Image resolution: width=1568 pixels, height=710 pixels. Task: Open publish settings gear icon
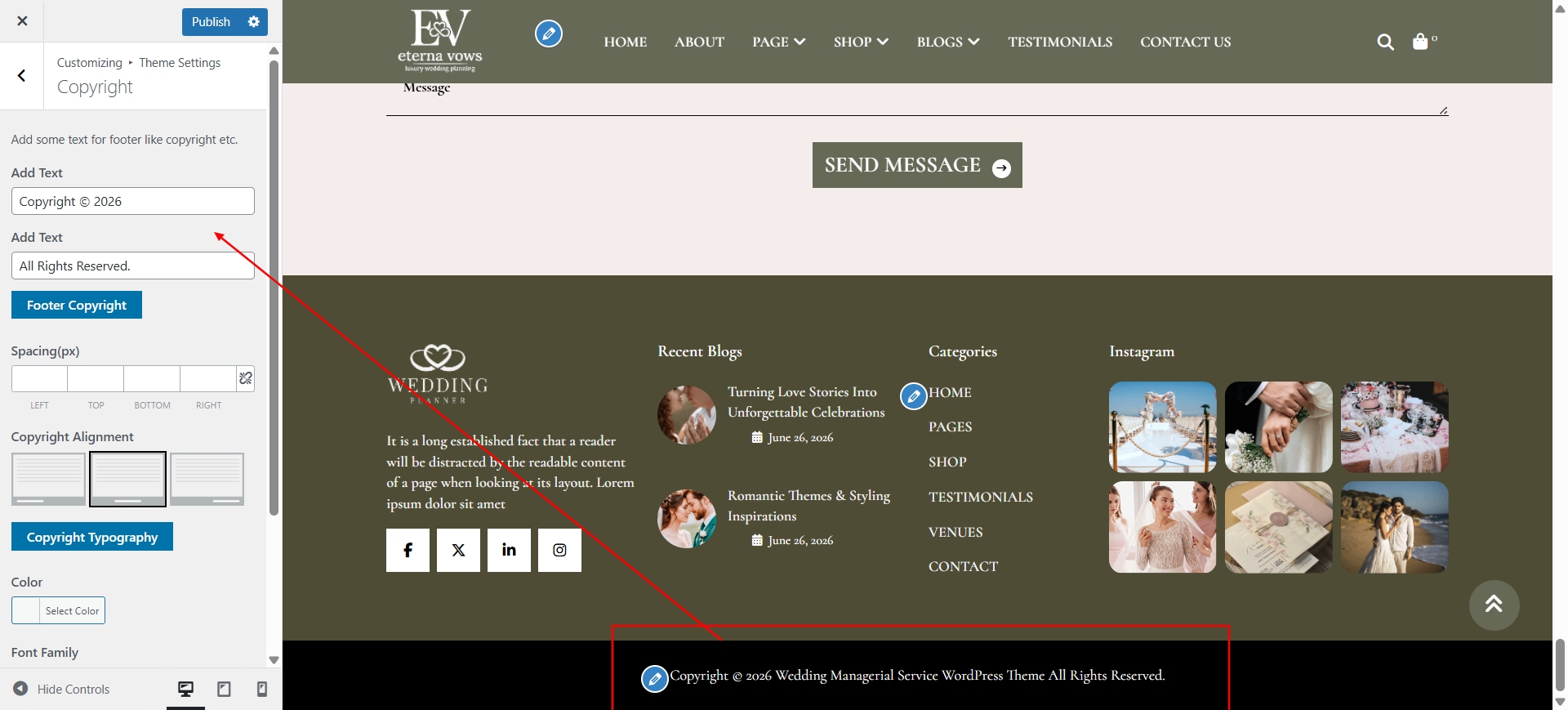point(254,22)
